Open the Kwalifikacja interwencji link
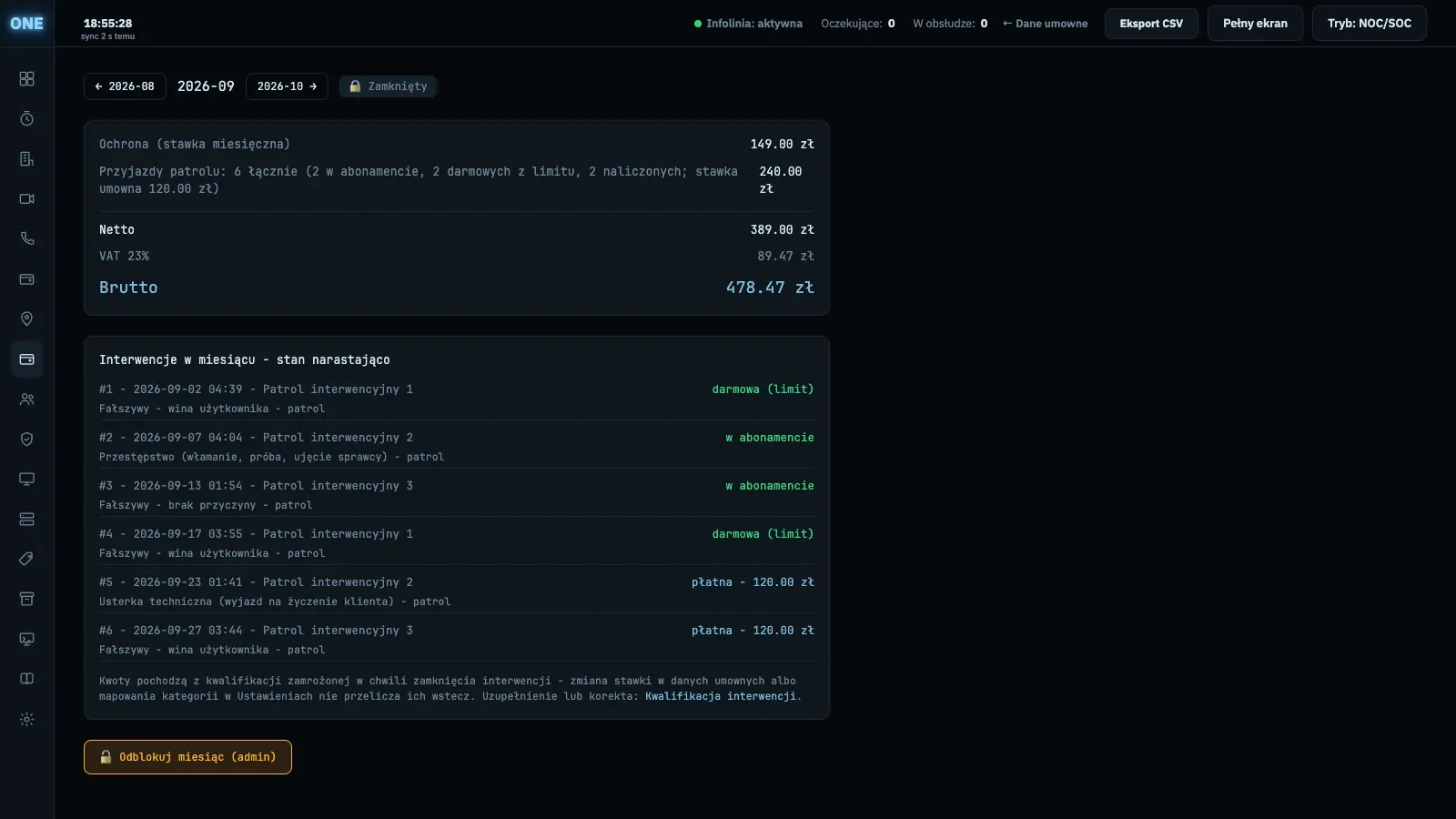The height and width of the screenshot is (819, 1456). tap(721, 696)
